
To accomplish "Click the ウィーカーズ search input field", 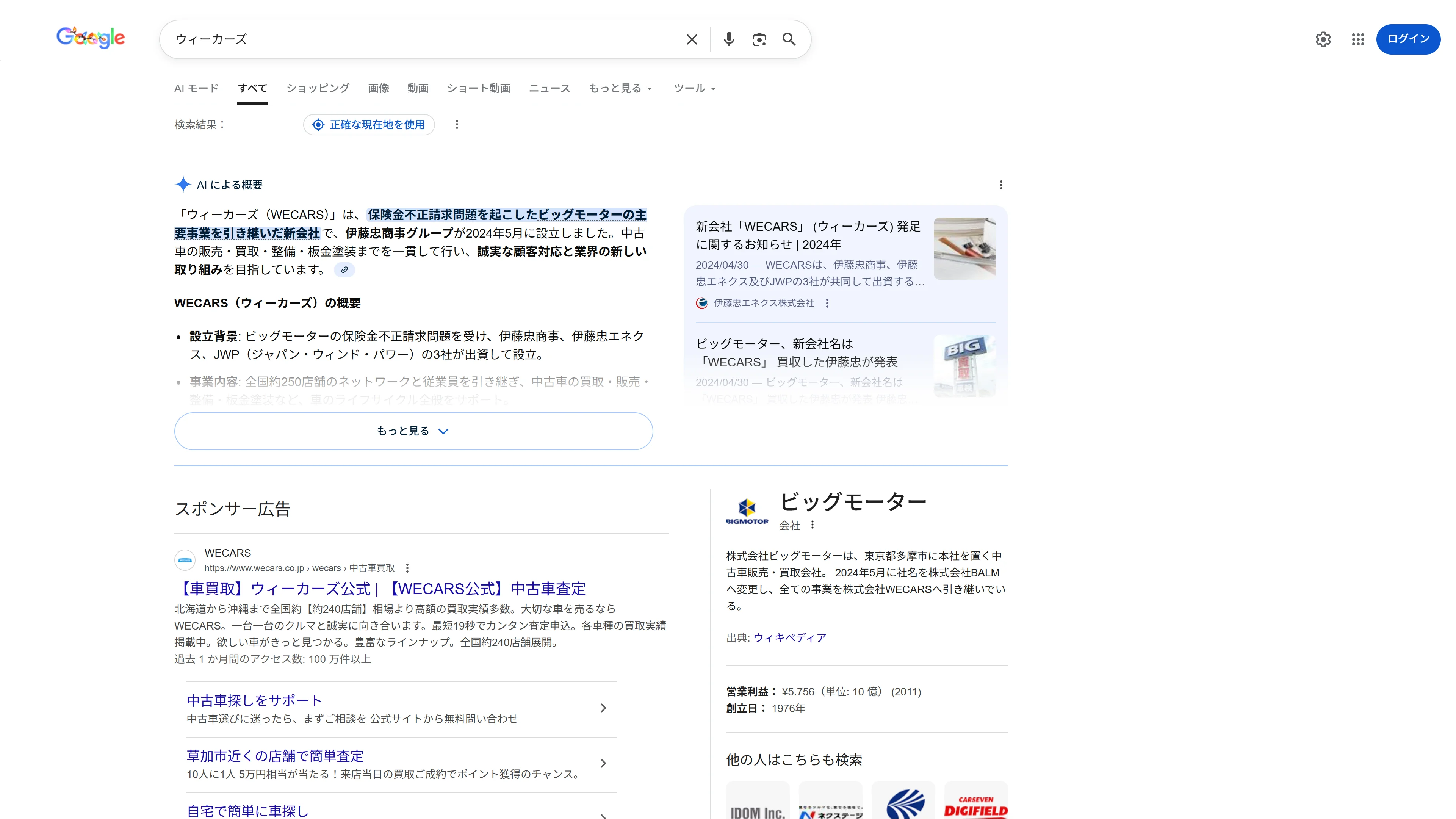I will (x=424, y=39).
